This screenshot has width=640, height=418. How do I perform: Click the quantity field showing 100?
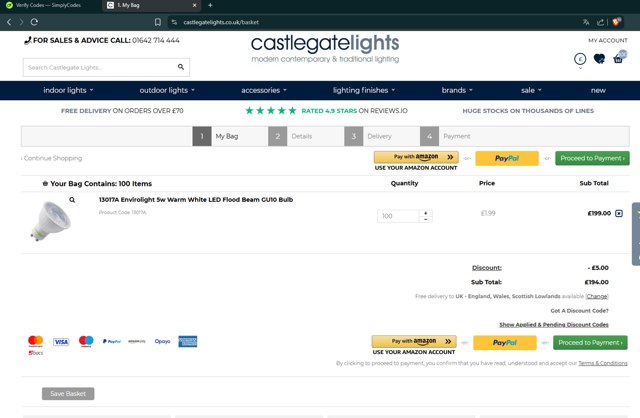(x=398, y=216)
